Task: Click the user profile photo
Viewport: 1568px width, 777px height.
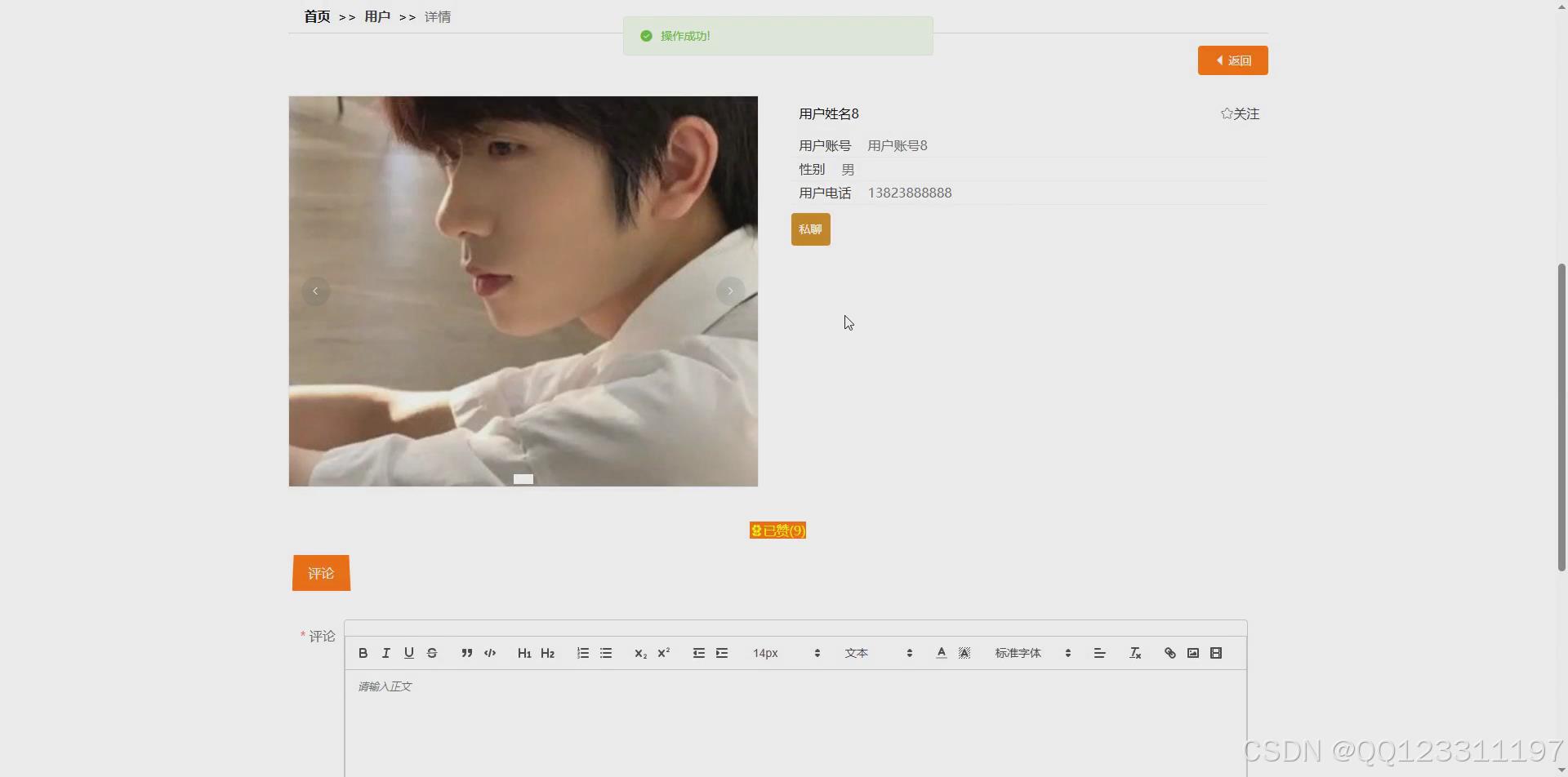Action: 523,291
